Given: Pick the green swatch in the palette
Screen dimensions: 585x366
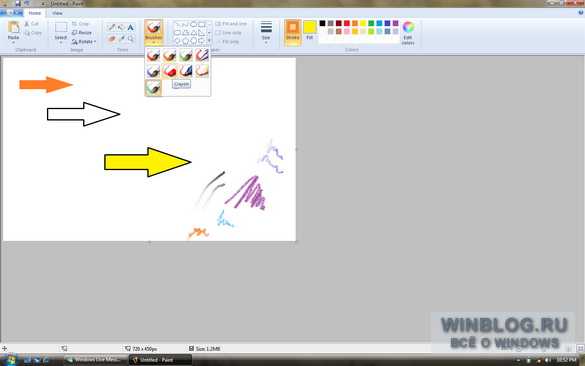Looking at the screenshot, I should click(371, 24).
